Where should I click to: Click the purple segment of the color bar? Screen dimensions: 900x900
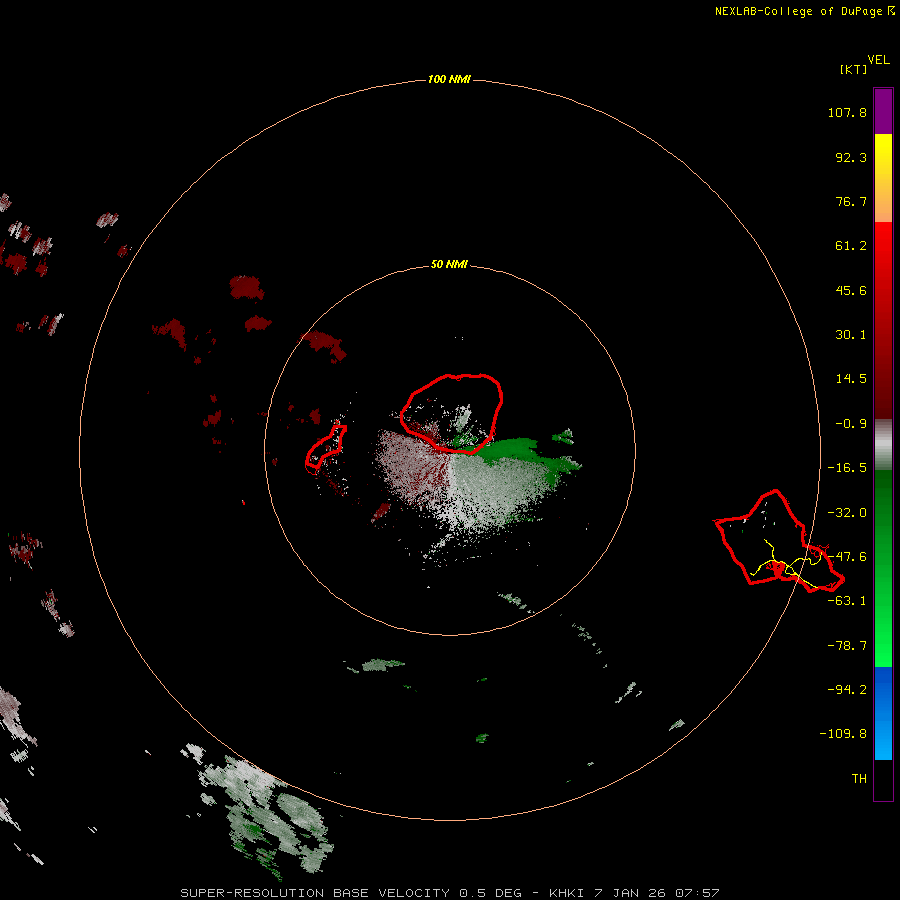[x=883, y=111]
